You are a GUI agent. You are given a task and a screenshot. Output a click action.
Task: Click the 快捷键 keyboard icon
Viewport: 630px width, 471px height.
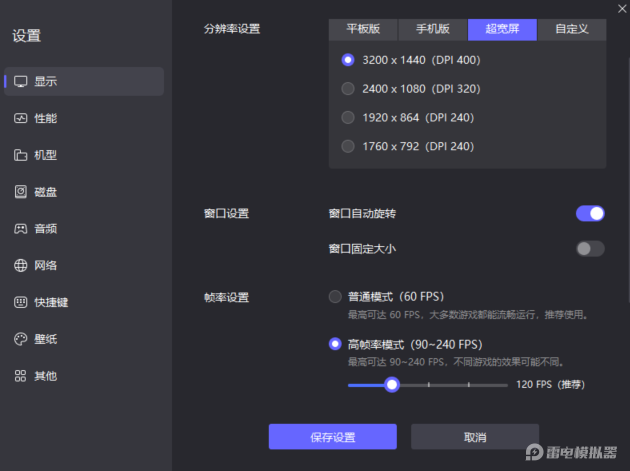(20, 302)
